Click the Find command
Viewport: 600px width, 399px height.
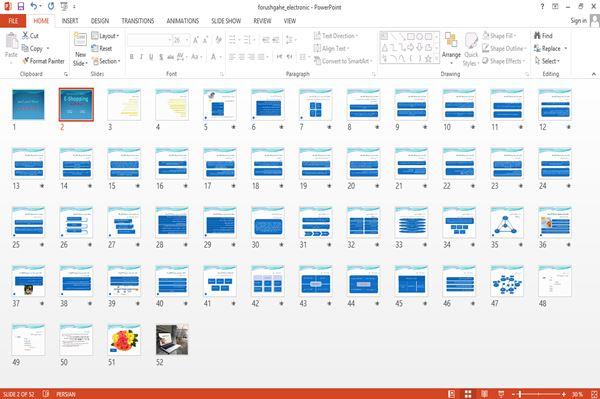click(543, 36)
